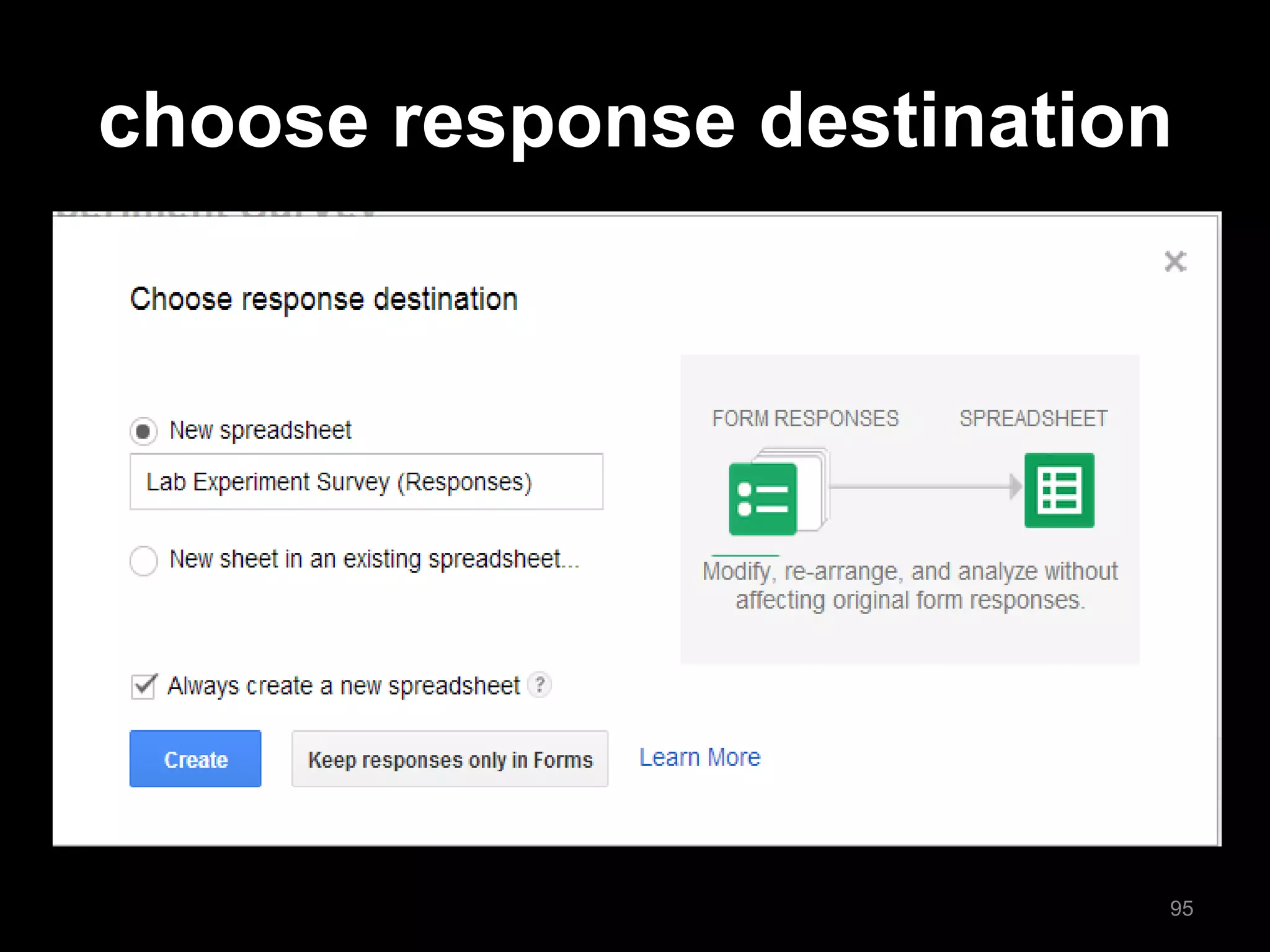Click the FORM RESPONSES label
This screenshot has height=952, width=1270.
click(805, 418)
